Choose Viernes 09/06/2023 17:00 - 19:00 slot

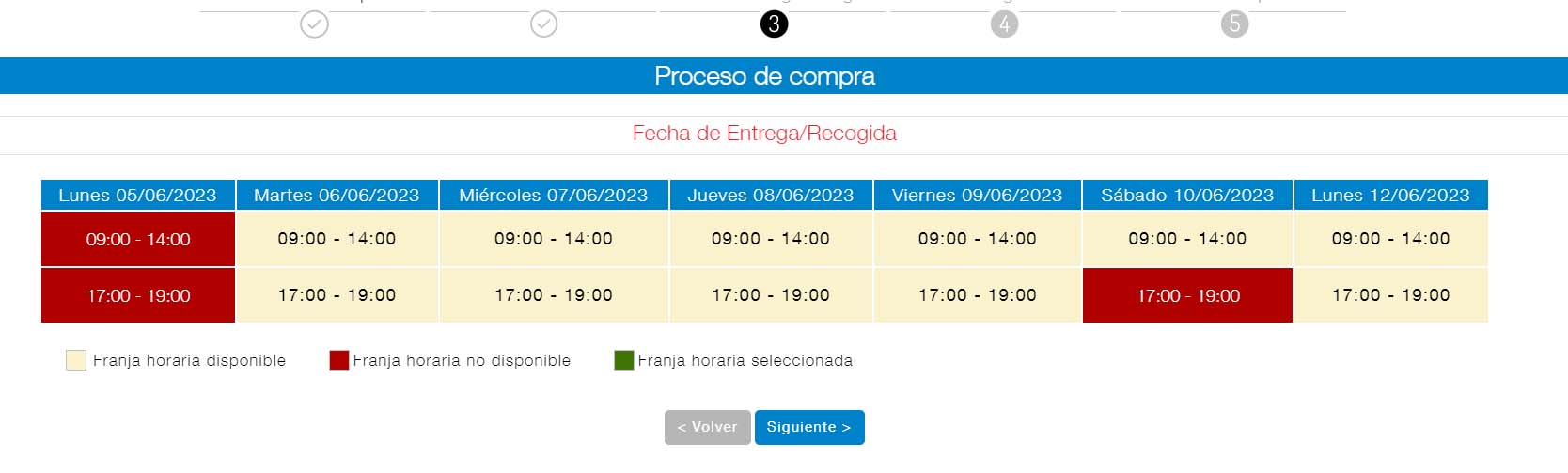(978, 295)
